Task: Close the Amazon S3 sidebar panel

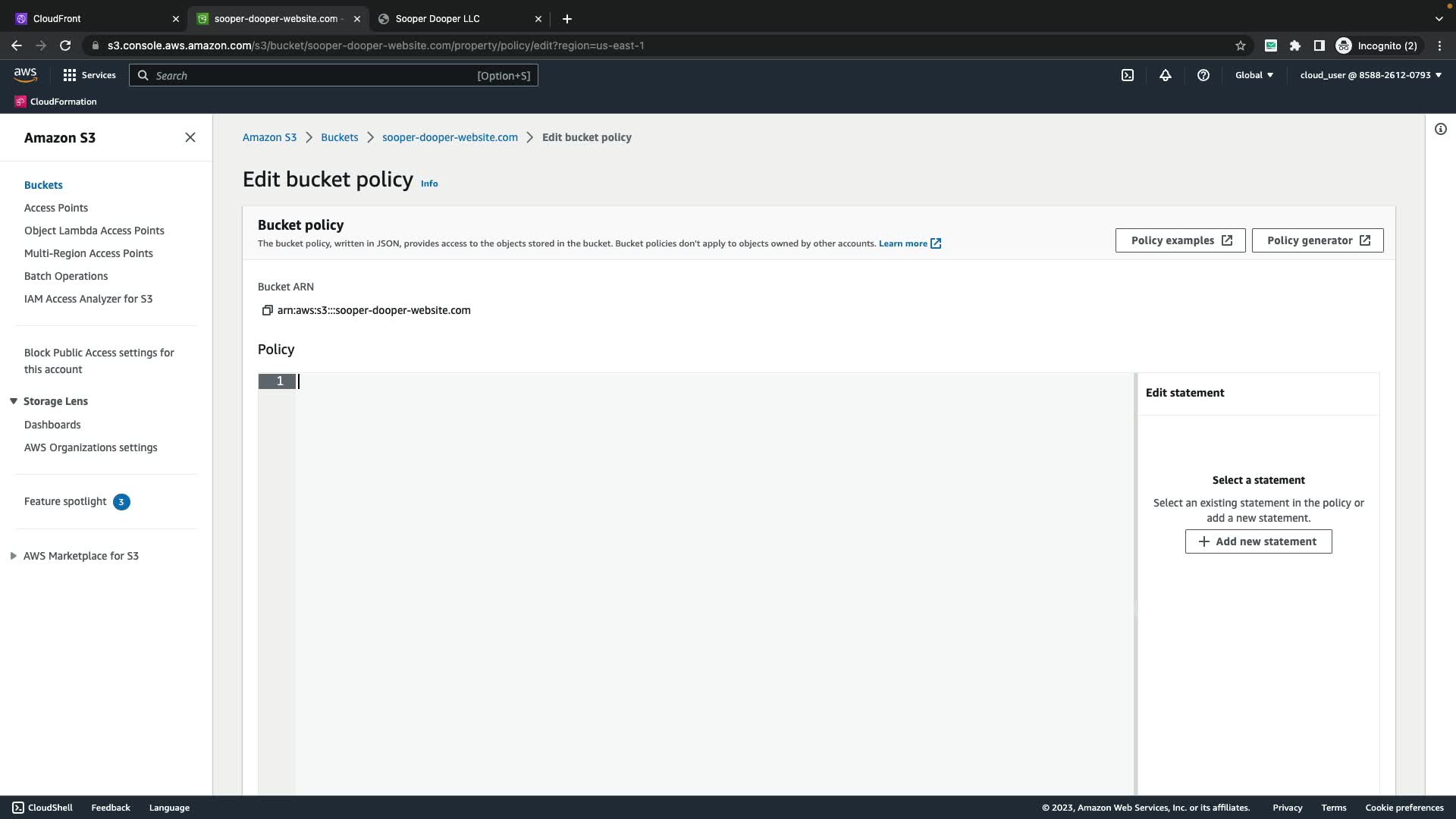Action: (x=190, y=137)
